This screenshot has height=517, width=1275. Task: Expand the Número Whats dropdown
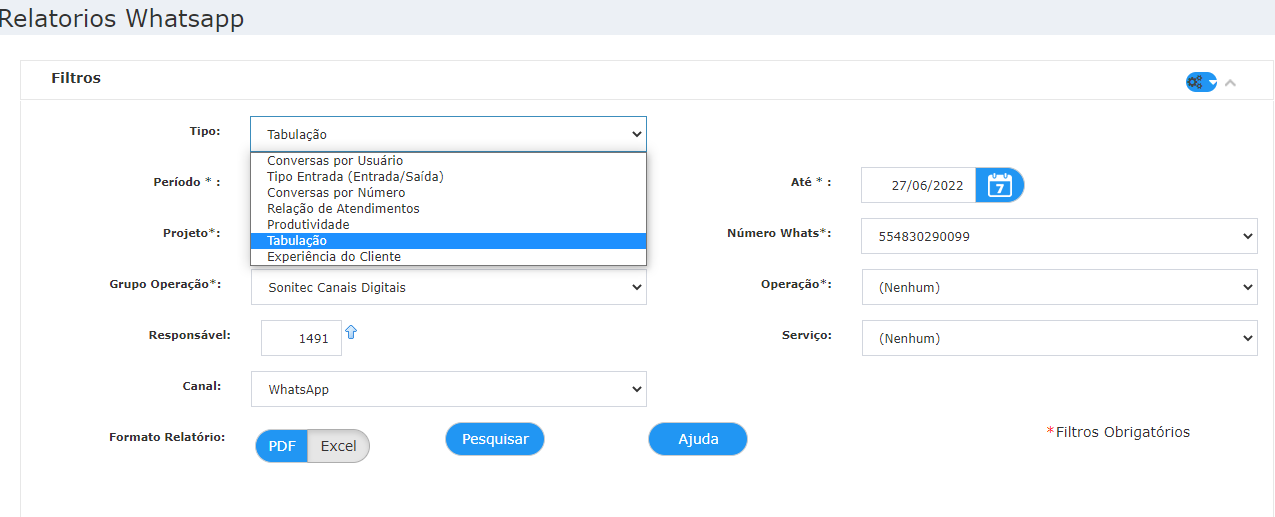[1059, 237]
